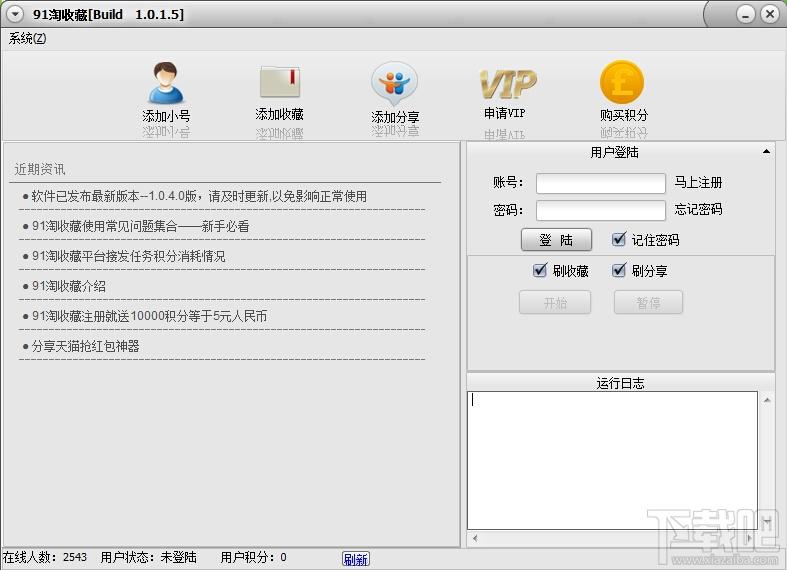
Task: Focus the 密码 input field
Action: 601,210
